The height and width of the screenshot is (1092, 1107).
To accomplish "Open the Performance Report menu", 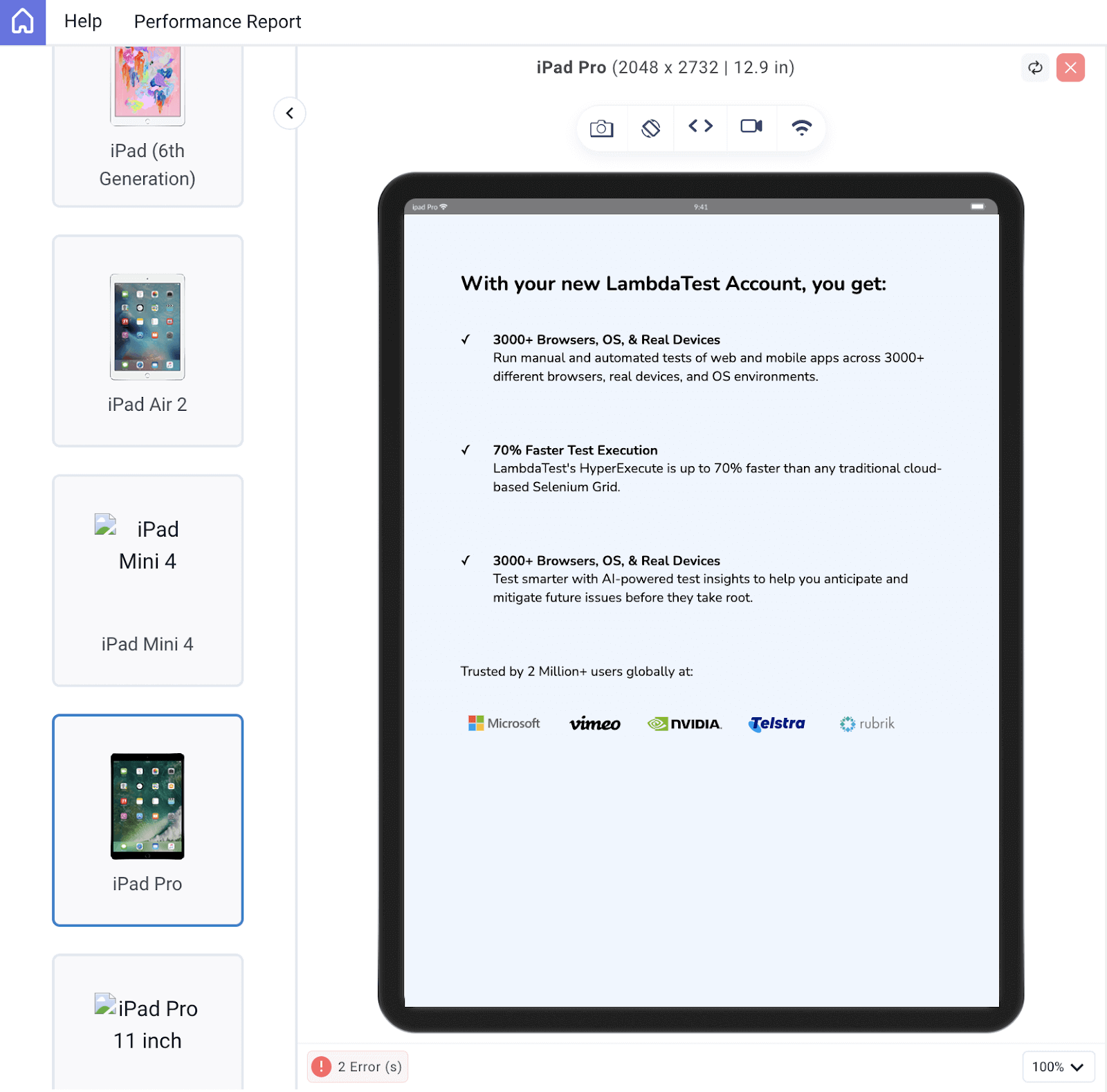I will (x=217, y=21).
